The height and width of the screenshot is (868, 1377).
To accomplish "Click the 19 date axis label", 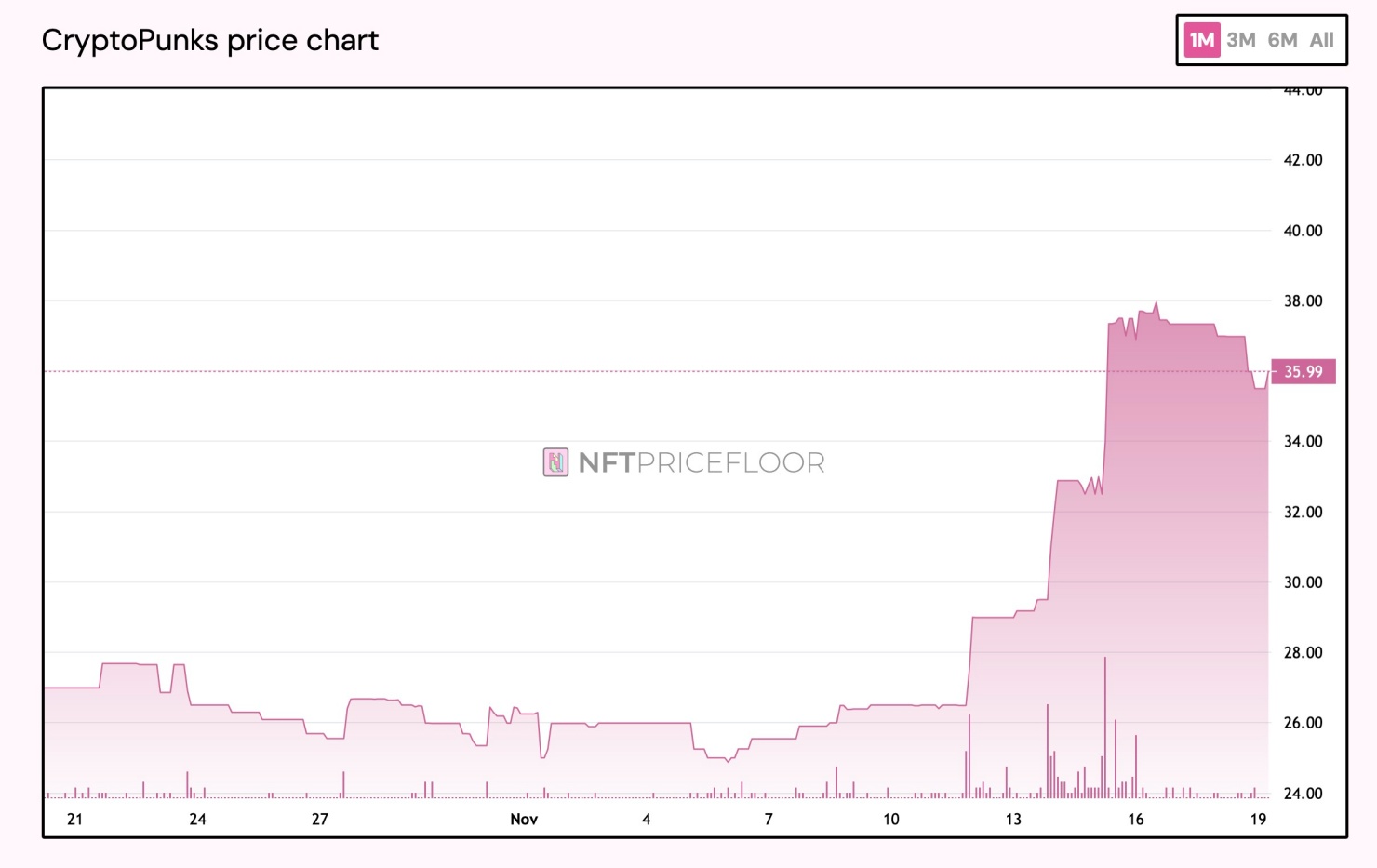I will 1258,819.
